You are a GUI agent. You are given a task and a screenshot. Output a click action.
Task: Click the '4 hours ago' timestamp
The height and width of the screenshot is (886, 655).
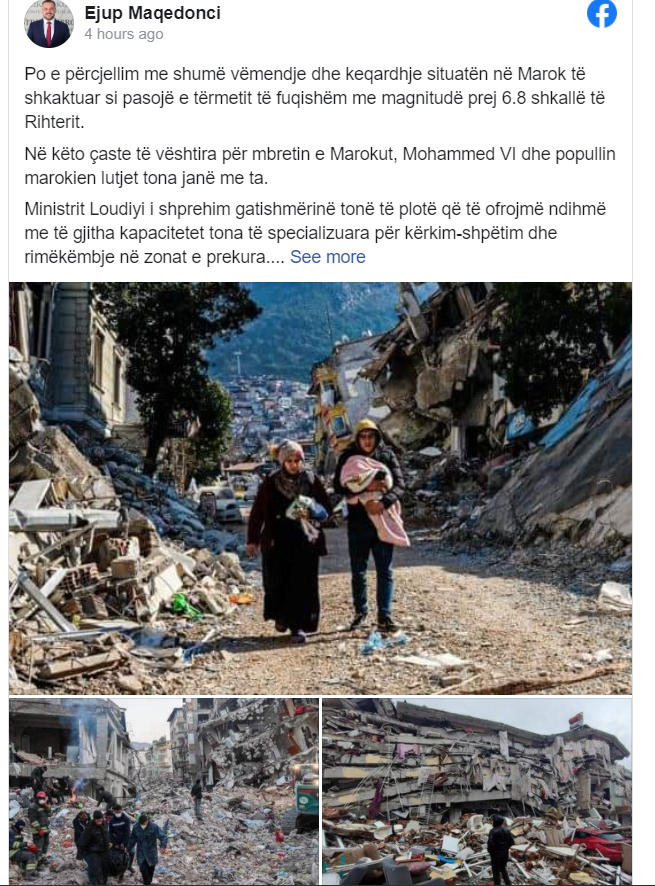click(124, 34)
